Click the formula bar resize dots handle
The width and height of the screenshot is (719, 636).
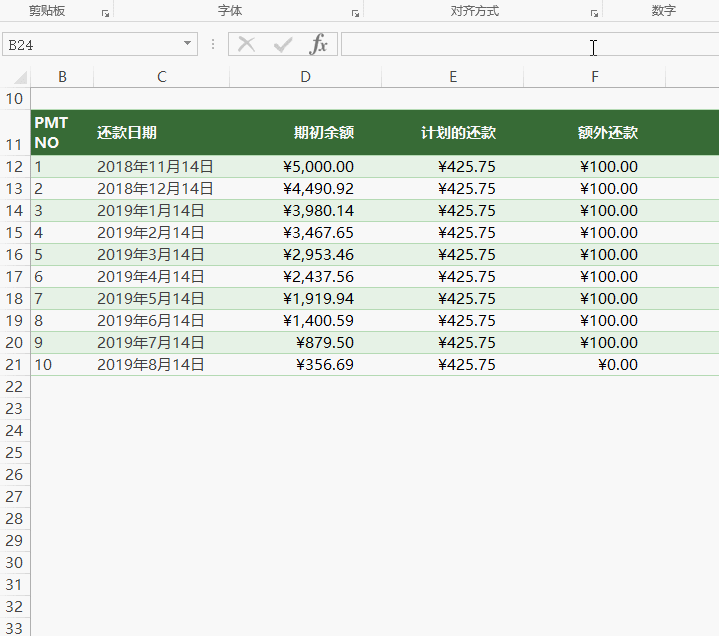(x=213, y=44)
